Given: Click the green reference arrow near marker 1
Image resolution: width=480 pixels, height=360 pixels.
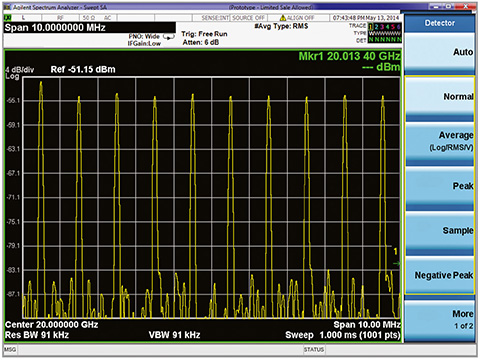Looking at the screenshot, I should tap(397, 264).
